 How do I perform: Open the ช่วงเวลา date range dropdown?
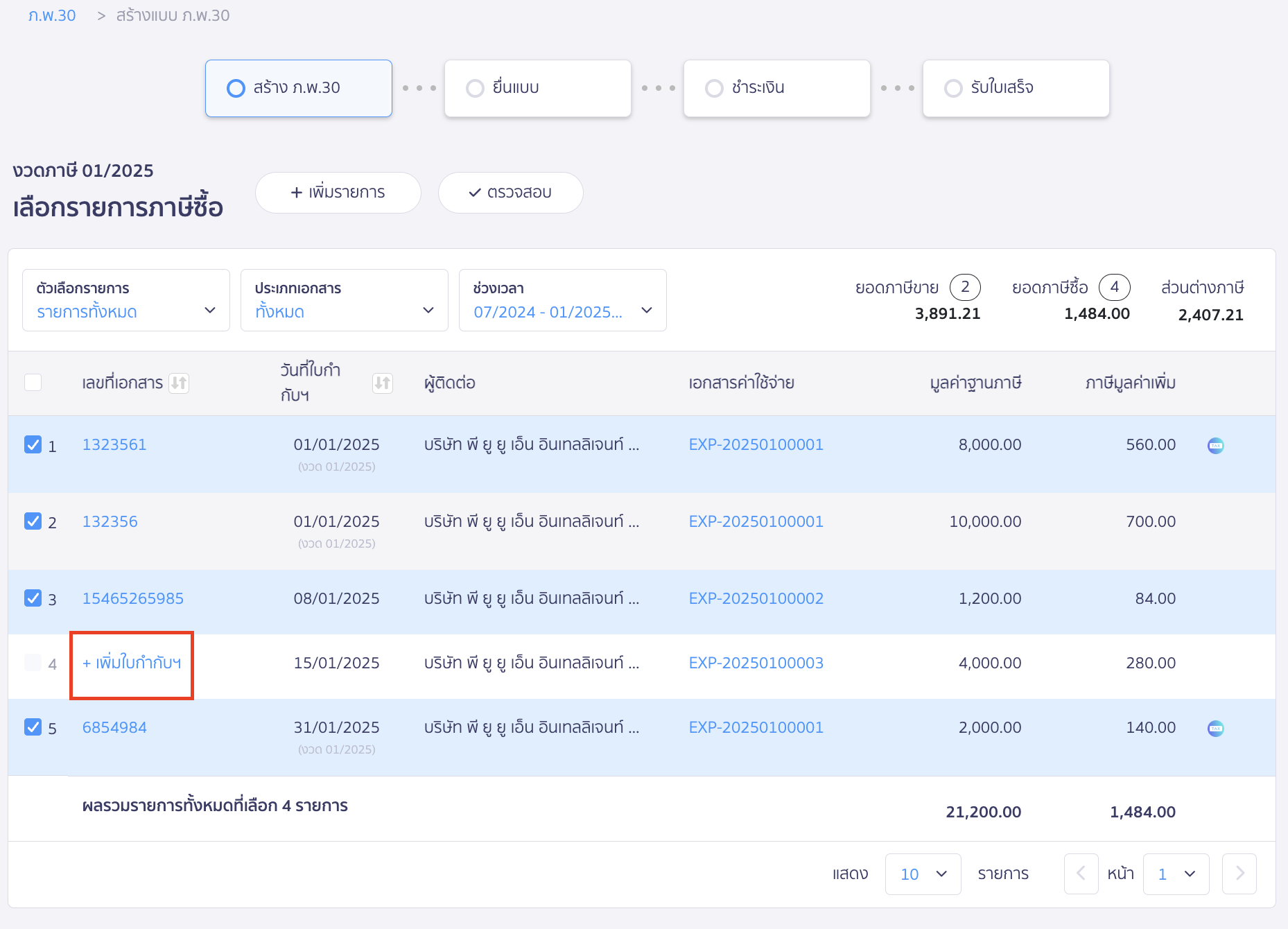coord(562,300)
